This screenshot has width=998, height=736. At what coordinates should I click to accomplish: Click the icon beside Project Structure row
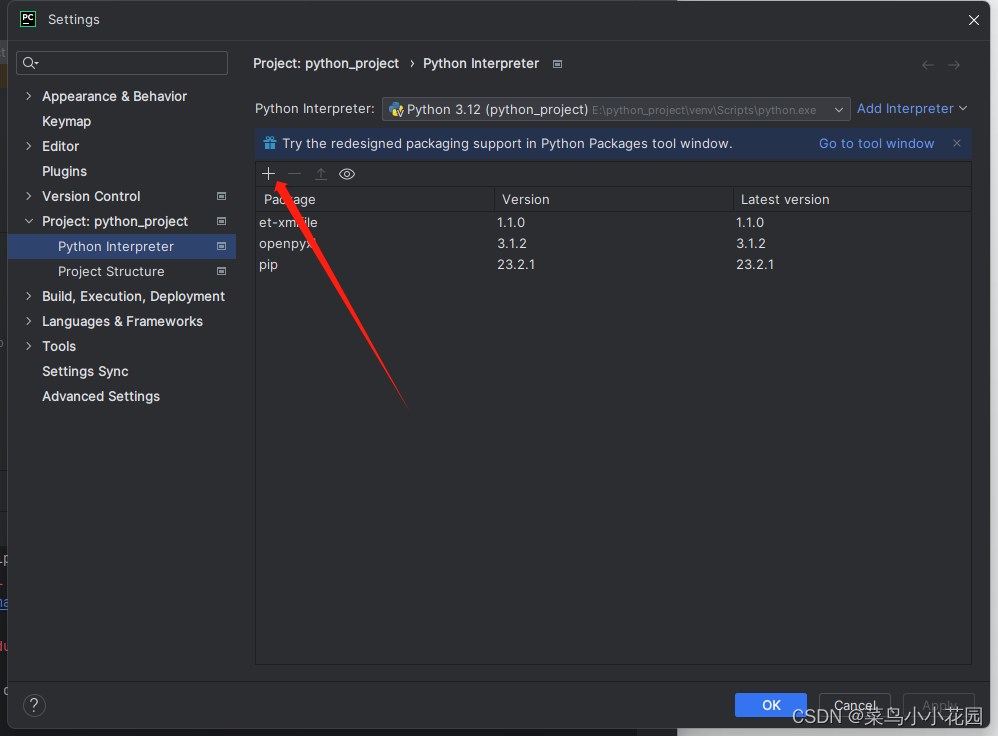[221, 271]
